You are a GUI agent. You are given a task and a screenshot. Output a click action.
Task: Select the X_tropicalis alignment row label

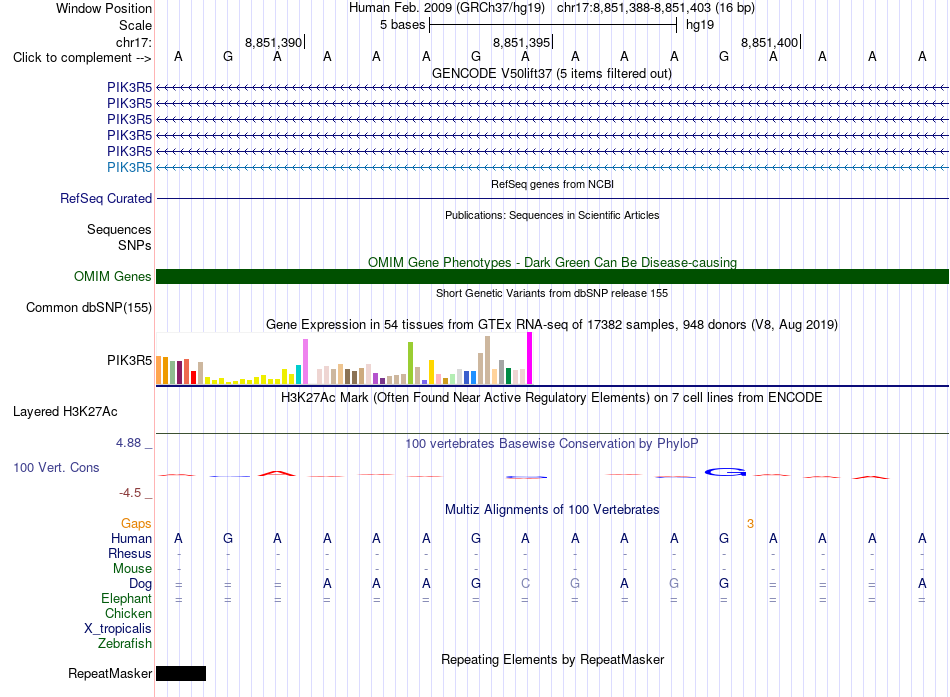(118, 629)
